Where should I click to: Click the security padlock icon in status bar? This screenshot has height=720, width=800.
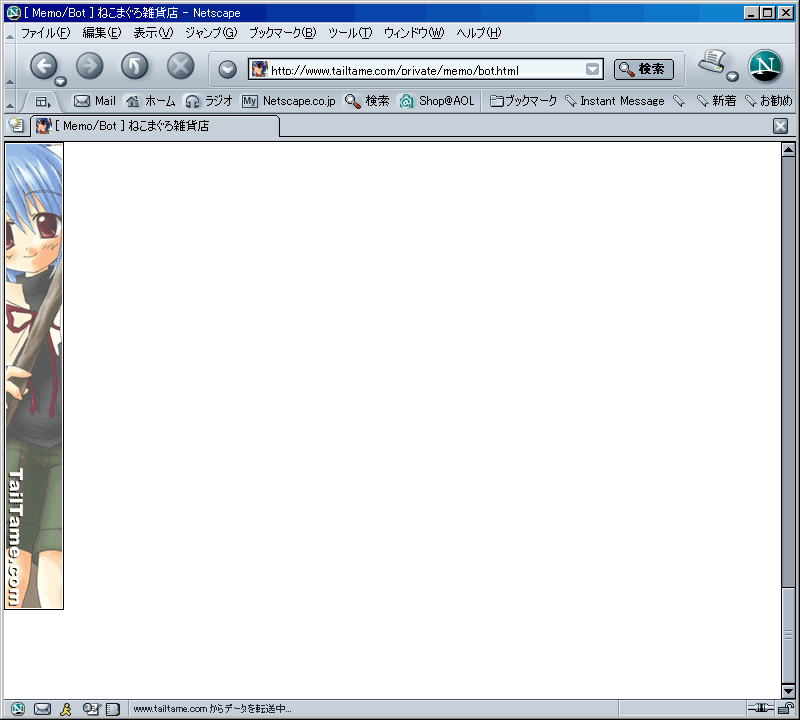pyautogui.click(x=786, y=708)
